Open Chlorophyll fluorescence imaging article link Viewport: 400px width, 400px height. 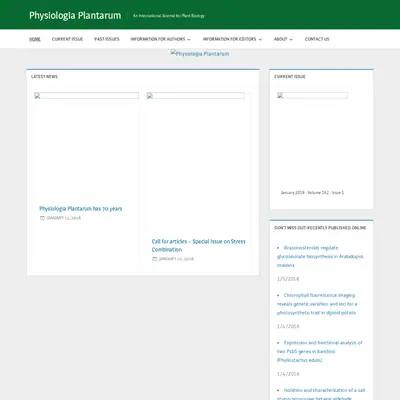click(317, 304)
